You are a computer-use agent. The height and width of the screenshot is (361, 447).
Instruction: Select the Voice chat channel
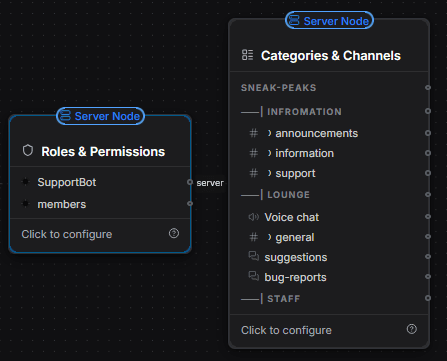329,217
